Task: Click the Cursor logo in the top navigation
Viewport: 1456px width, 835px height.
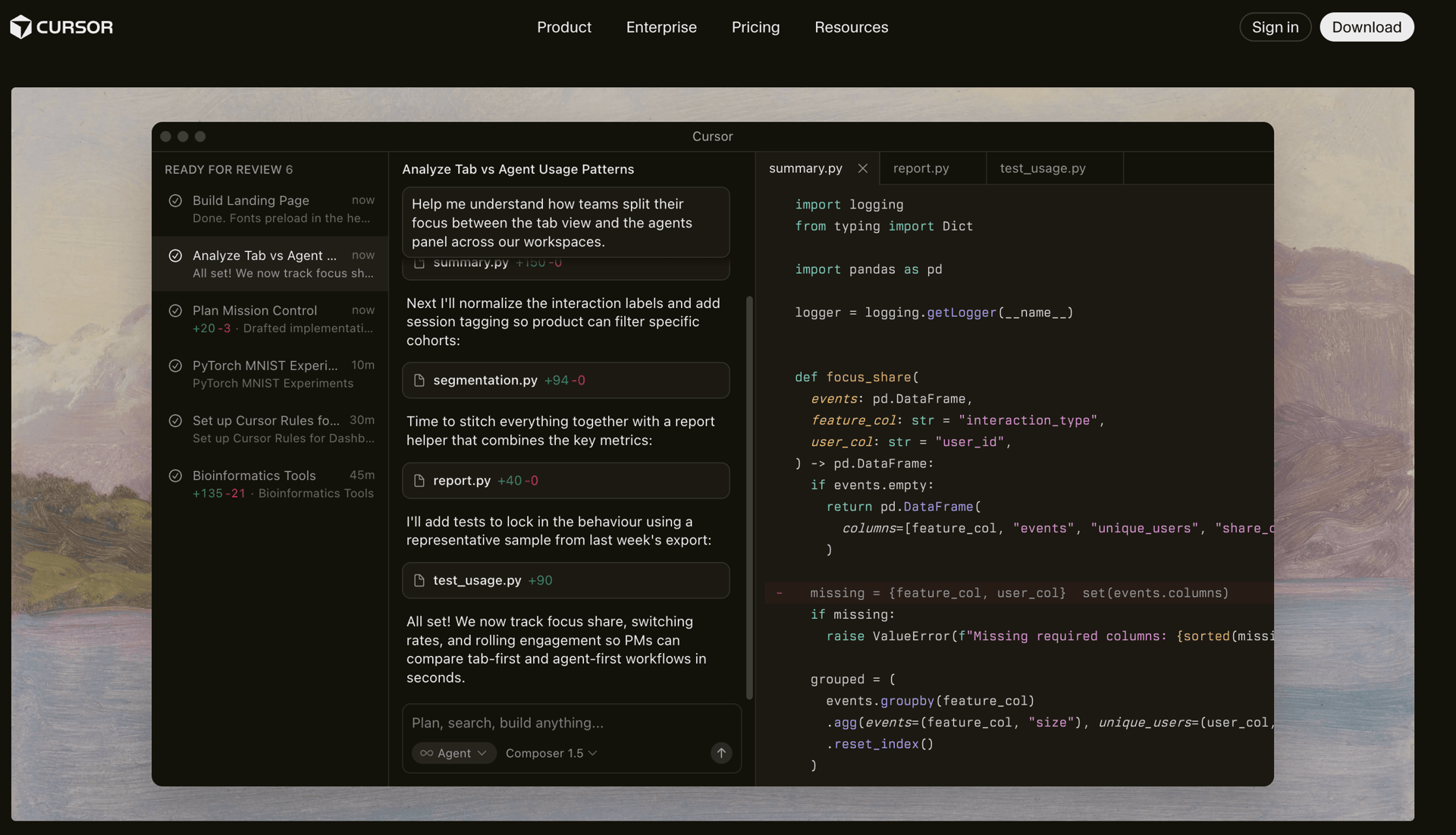Action: point(61,27)
